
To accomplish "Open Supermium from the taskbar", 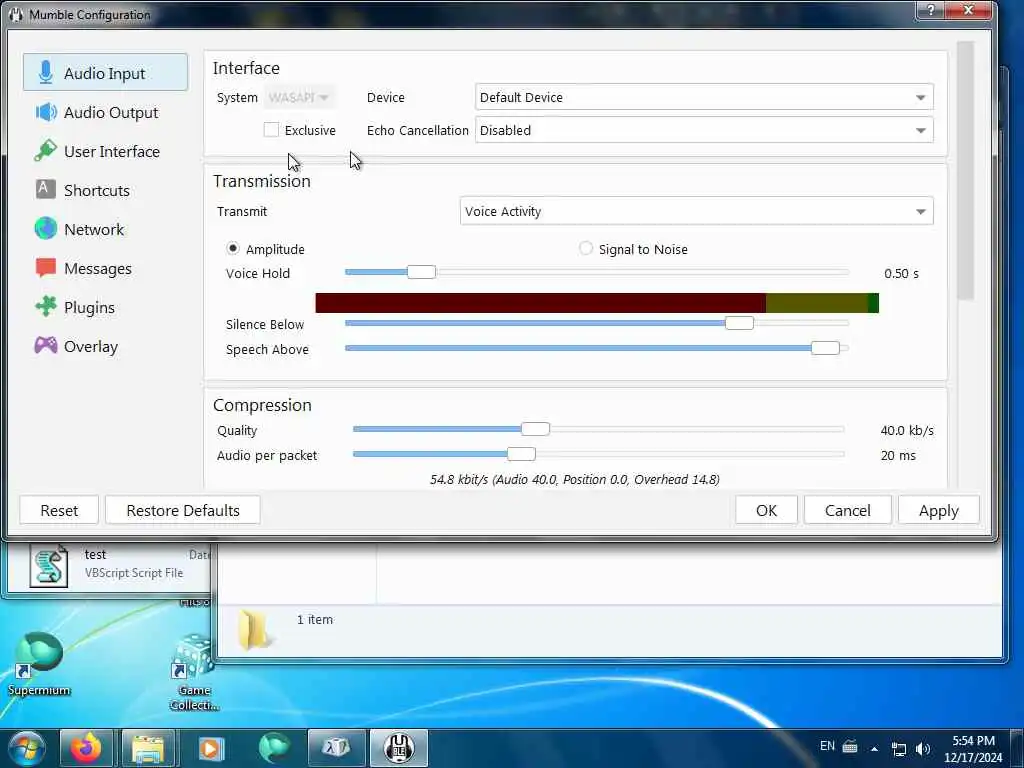I will point(272,748).
